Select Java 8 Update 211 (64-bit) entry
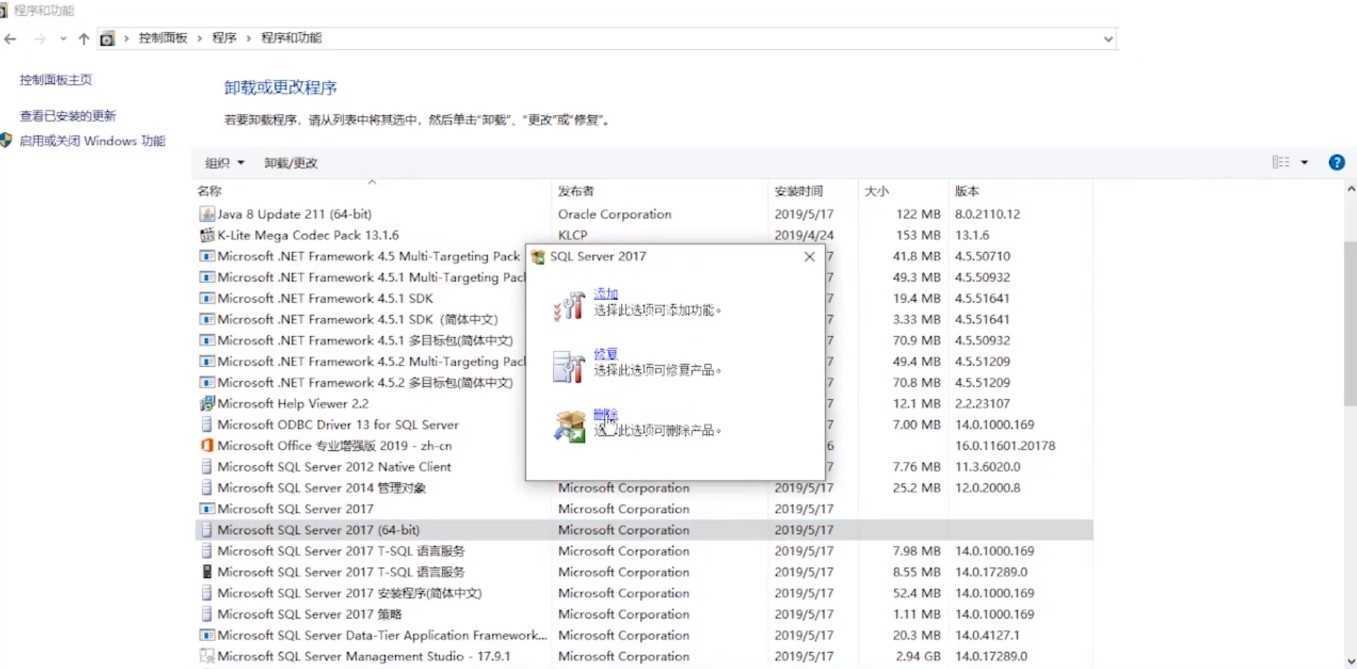The image size is (1357, 669). [294, 214]
